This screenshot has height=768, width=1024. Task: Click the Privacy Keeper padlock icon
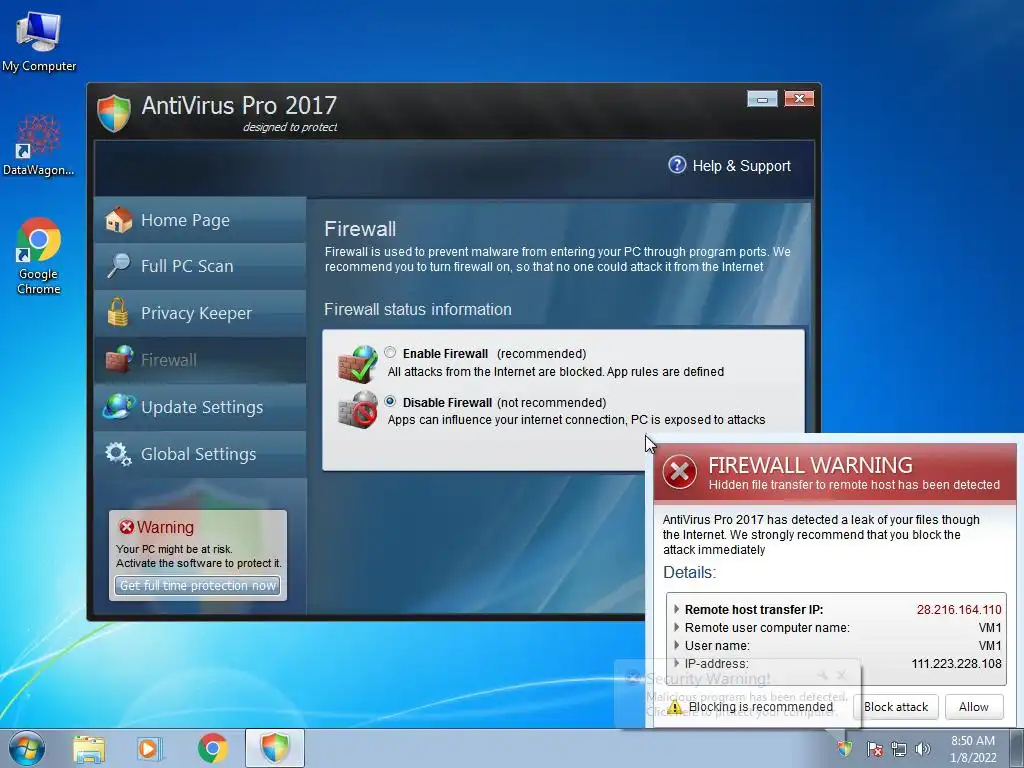tap(118, 312)
